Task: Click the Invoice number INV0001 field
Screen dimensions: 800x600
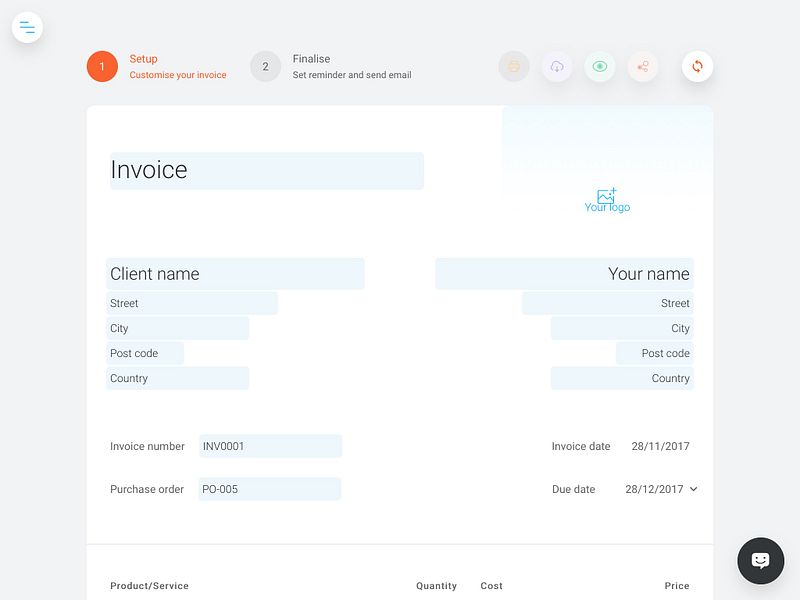Action: point(270,445)
